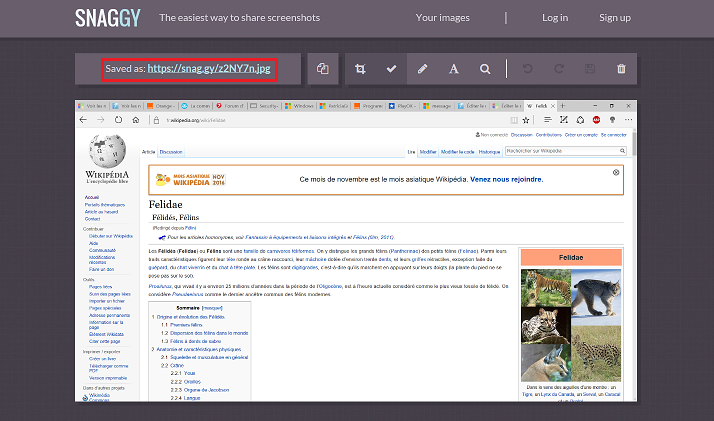Screen dimensions: 714x421
Task: Open the Sign up page
Action: [x=614, y=17]
